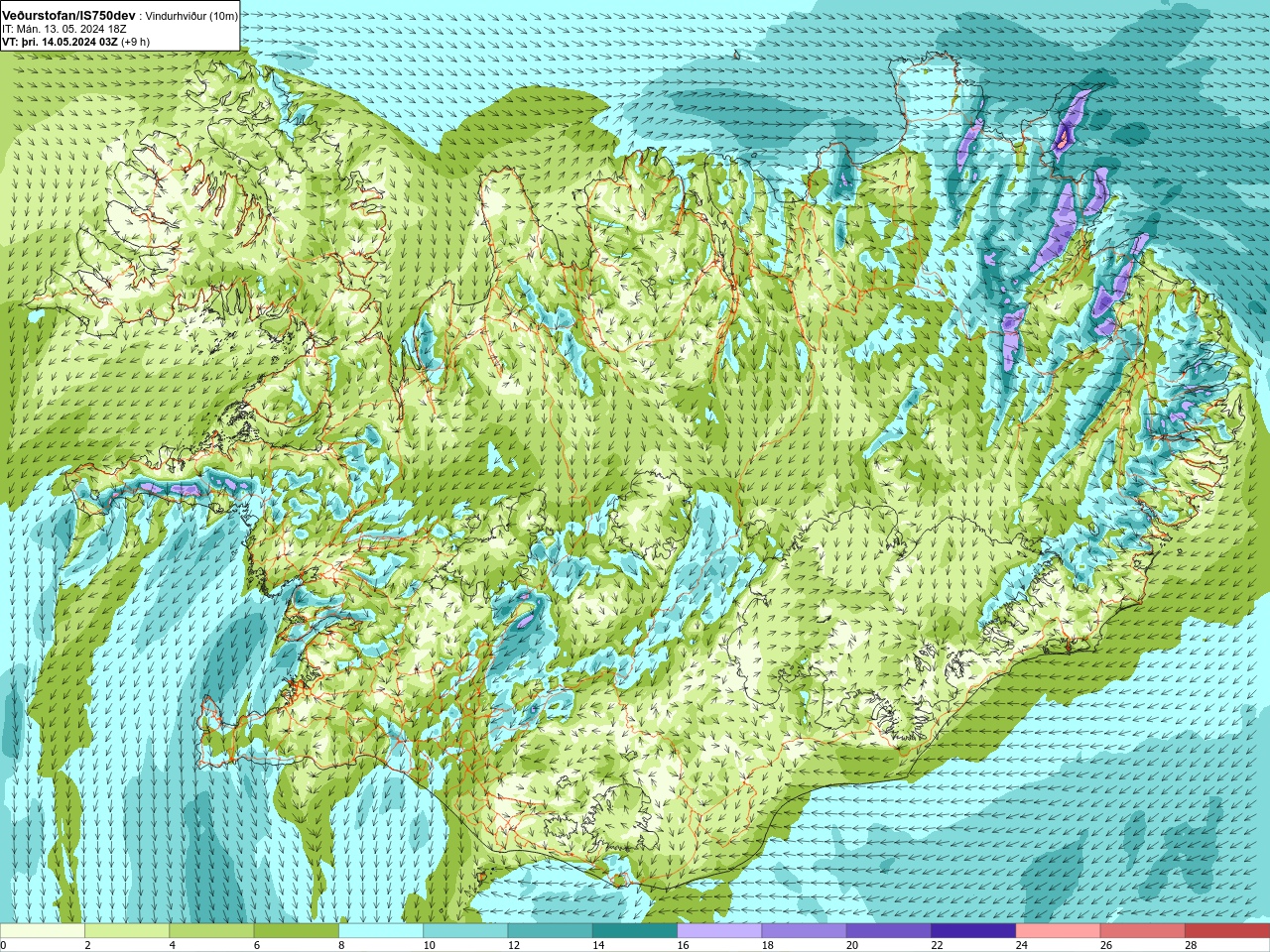
Task: Click the pale yellow 0–2 legend swatch
Action: tap(43, 931)
